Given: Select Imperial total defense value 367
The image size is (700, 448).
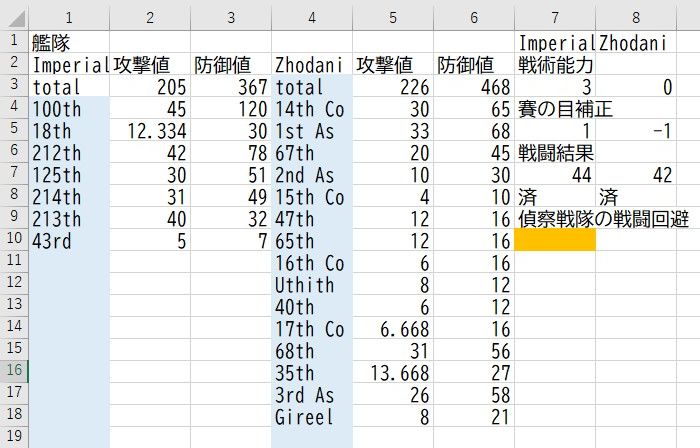Looking at the screenshot, I should [231, 86].
